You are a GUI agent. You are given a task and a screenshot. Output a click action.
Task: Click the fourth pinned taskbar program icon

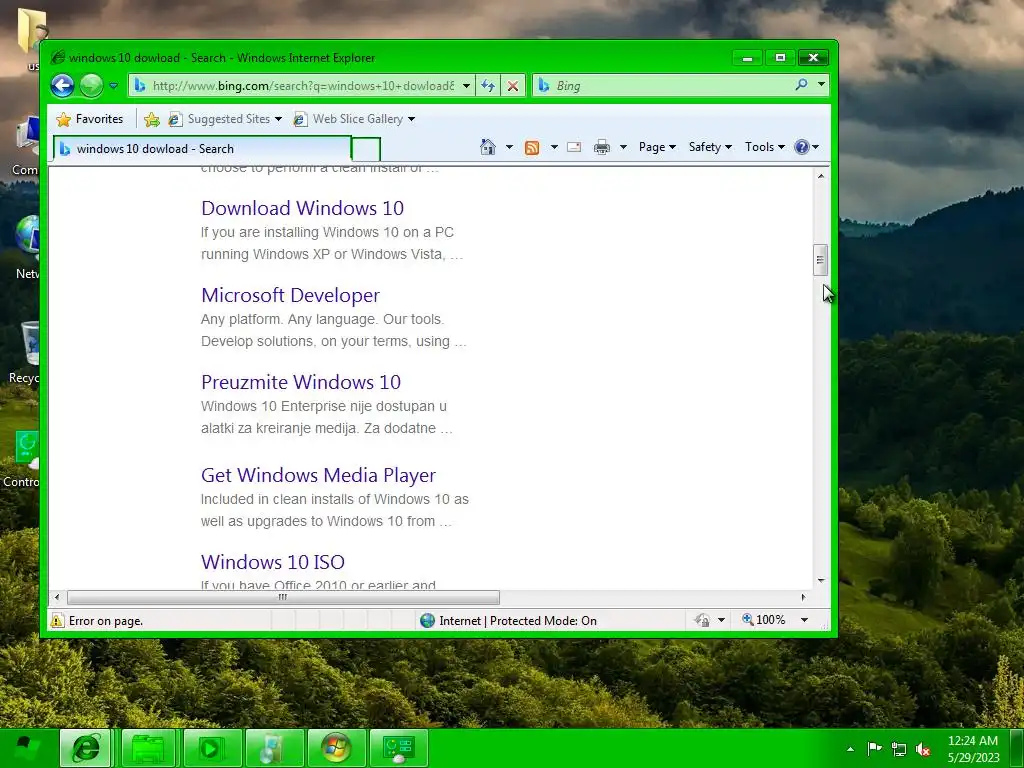tap(273, 748)
